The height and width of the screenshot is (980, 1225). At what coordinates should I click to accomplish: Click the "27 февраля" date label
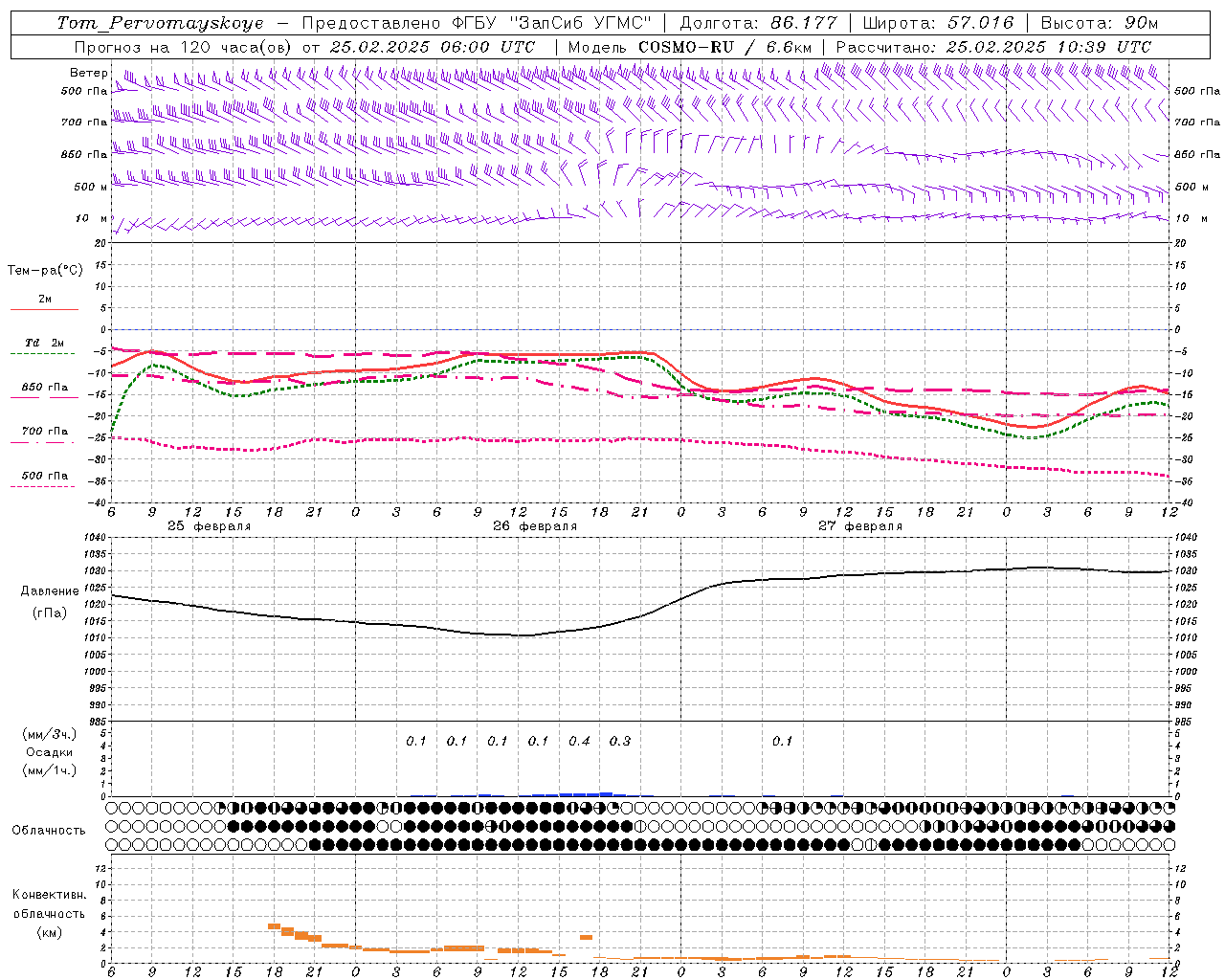(860, 526)
